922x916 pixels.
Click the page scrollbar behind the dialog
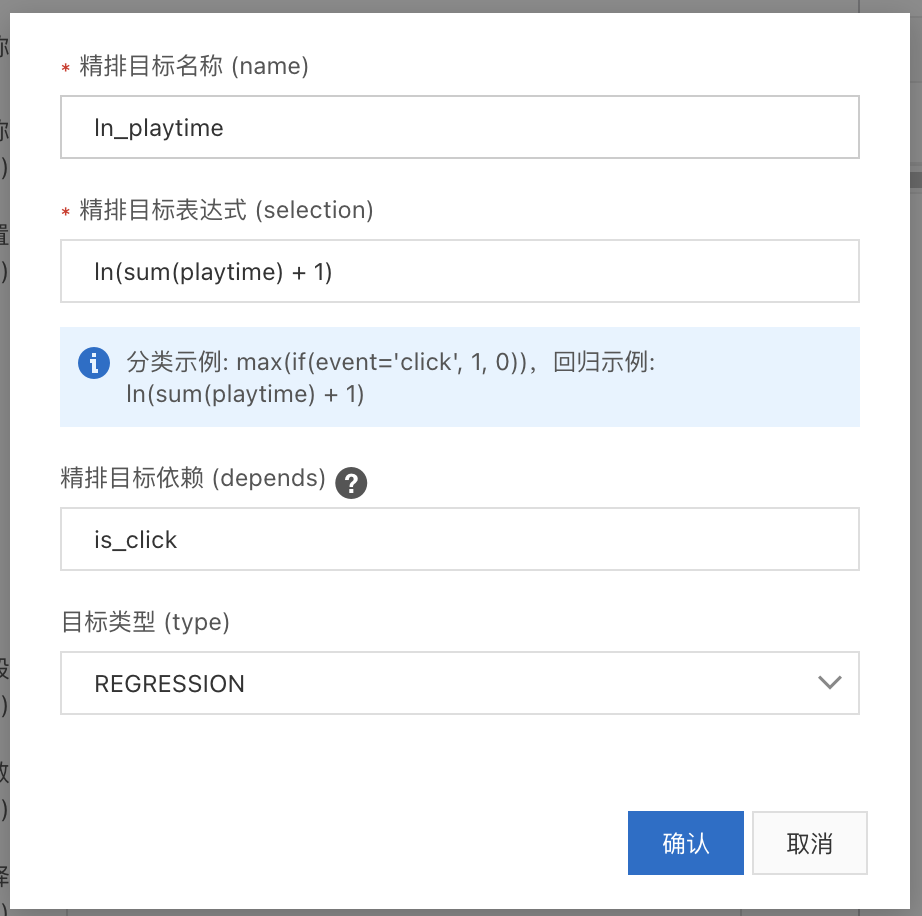915,178
